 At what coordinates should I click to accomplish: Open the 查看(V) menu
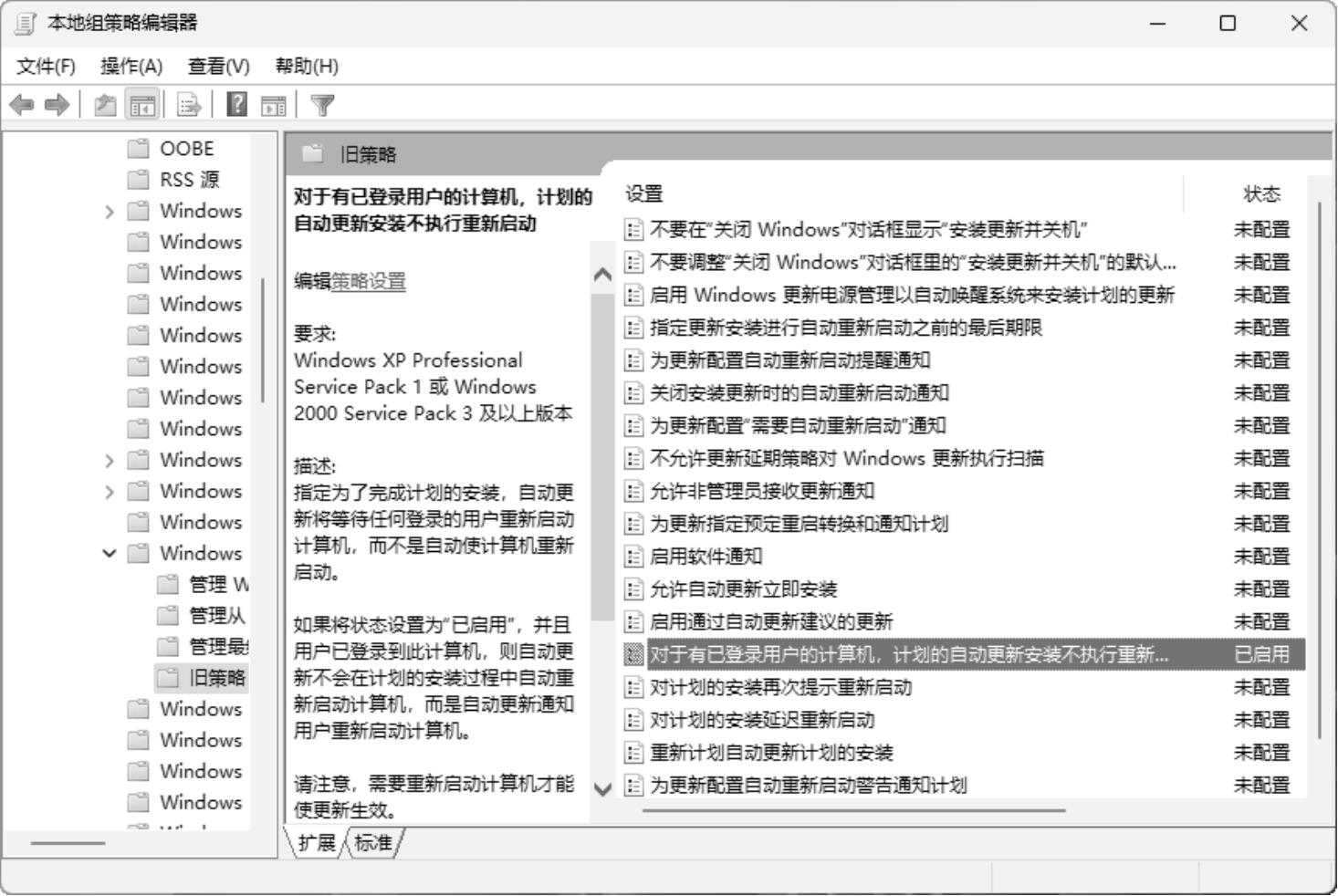coord(218,66)
